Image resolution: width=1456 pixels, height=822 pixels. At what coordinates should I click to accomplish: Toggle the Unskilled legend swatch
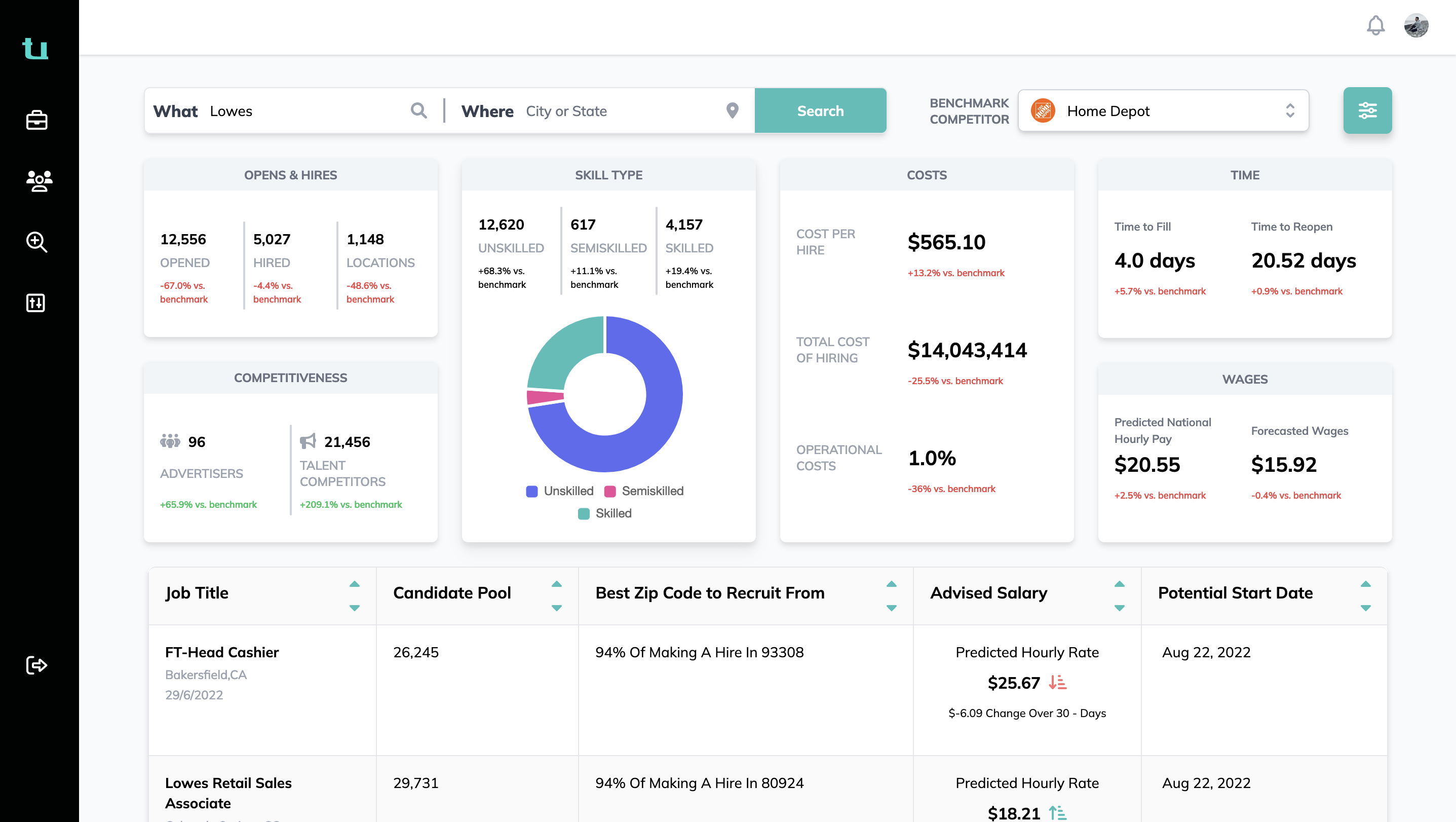pyautogui.click(x=531, y=491)
